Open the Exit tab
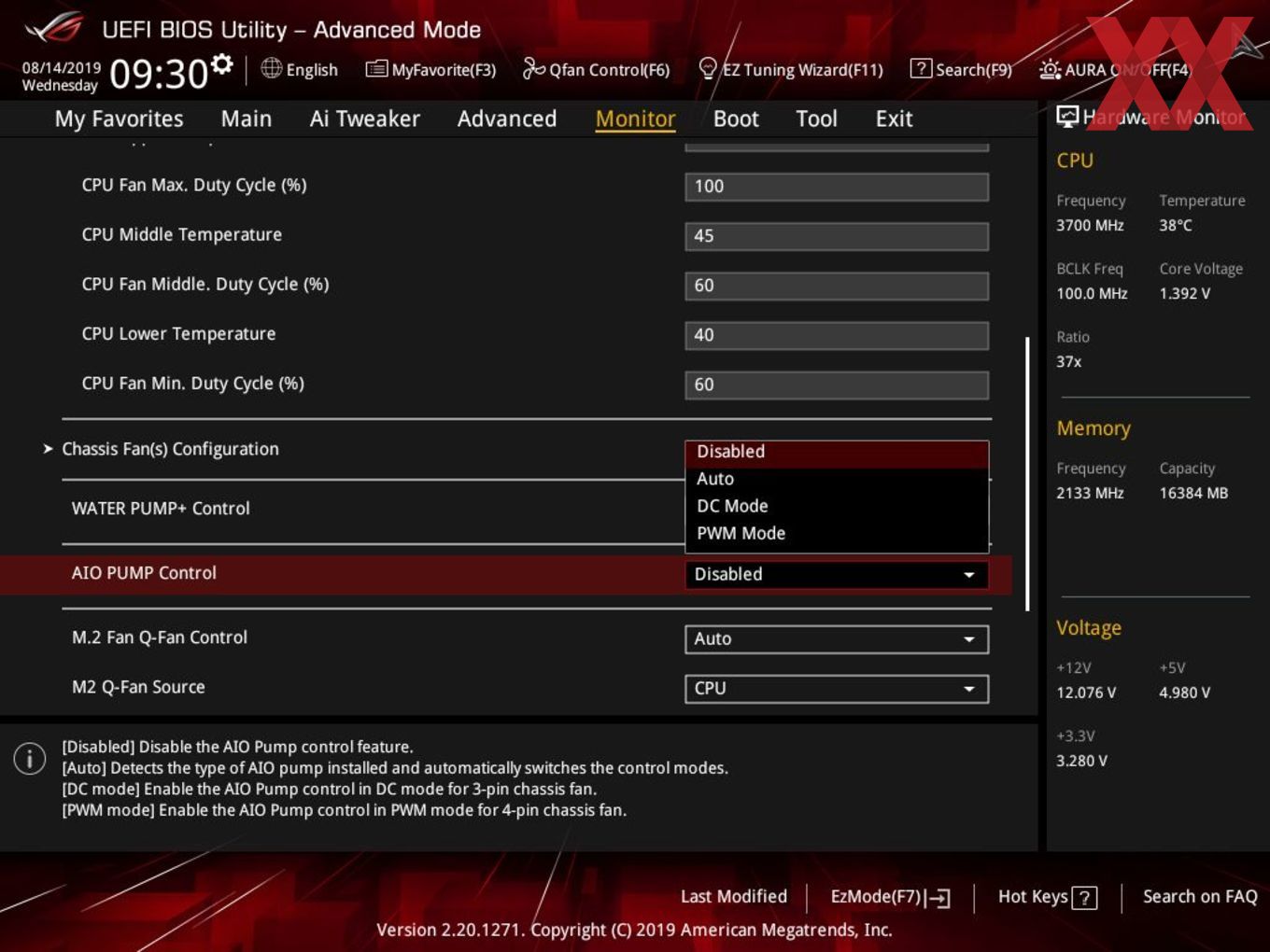The height and width of the screenshot is (952, 1270). tap(894, 119)
